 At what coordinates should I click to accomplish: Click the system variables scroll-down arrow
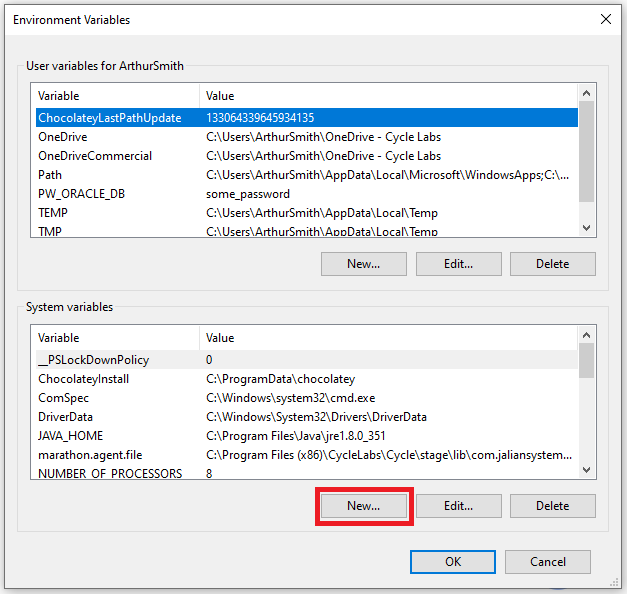587,470
